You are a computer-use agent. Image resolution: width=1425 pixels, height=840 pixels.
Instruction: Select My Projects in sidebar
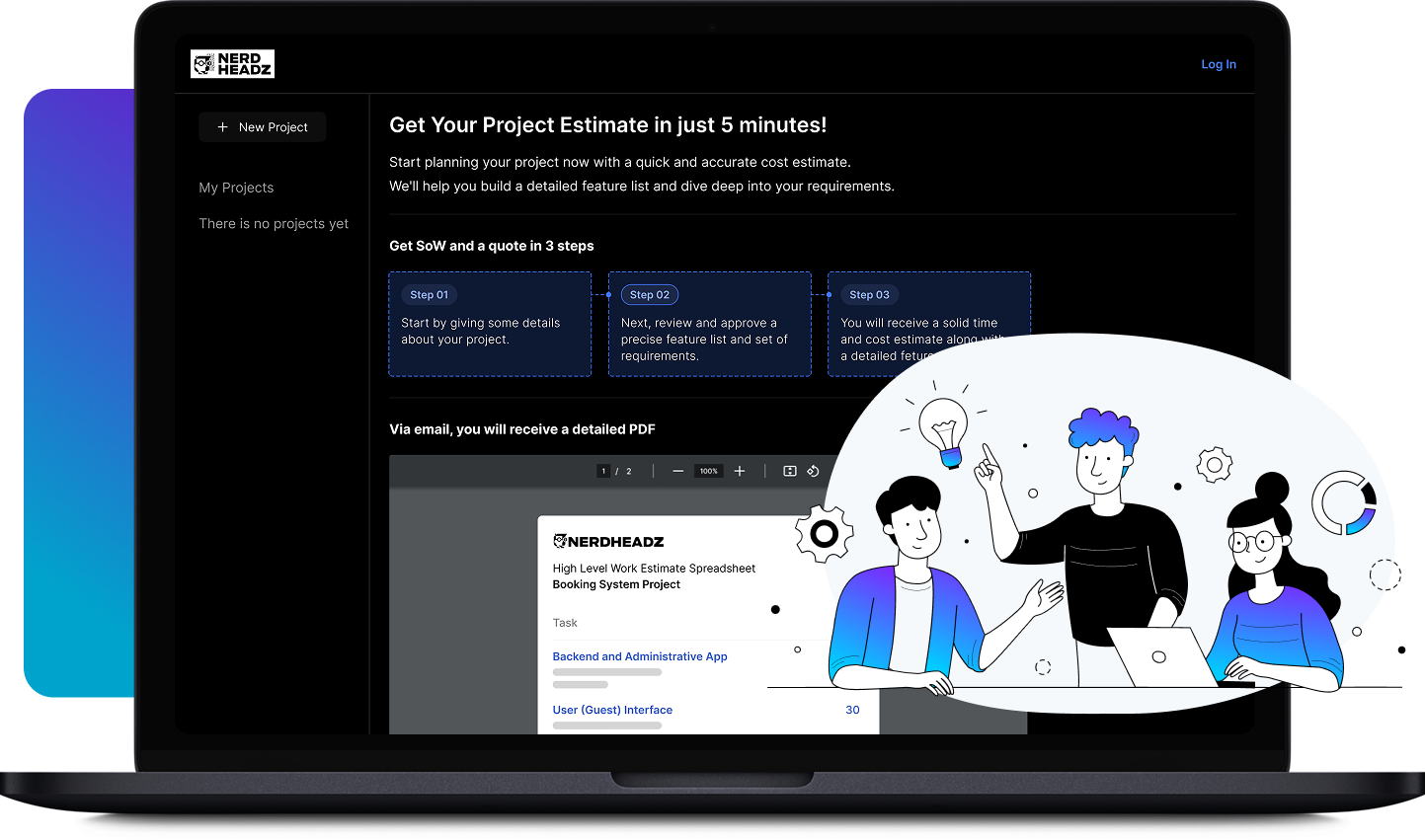tap(236, 188)
